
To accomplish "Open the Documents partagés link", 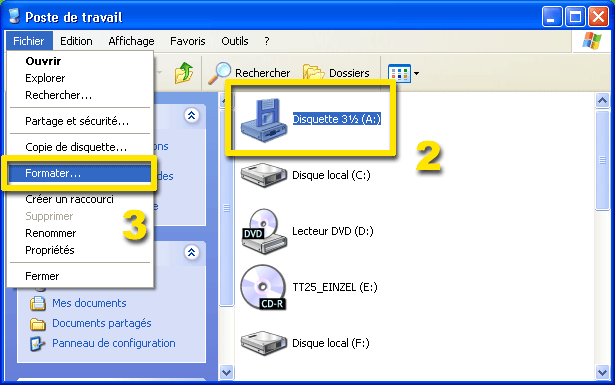I will point(102,323).
